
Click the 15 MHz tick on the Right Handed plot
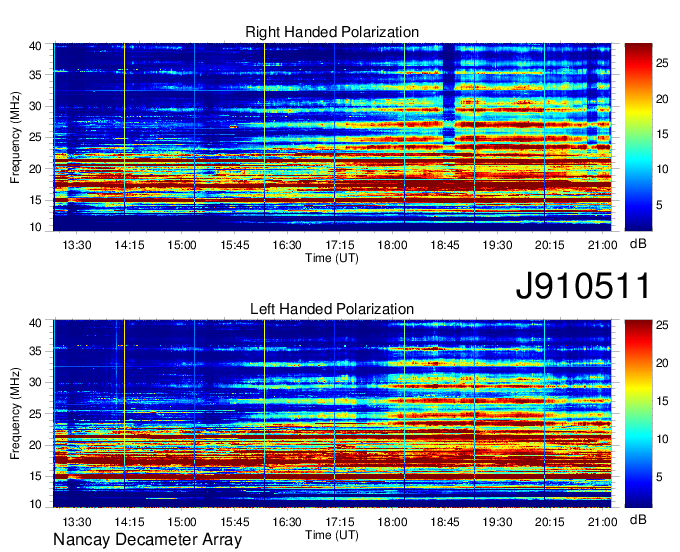point(35,200)
